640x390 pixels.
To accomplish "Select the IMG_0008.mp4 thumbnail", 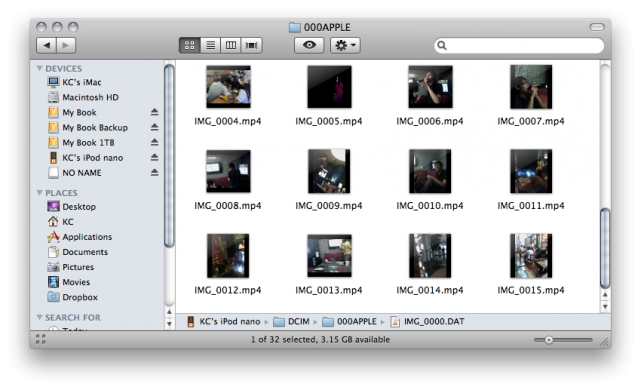I will tap(228, 171).
